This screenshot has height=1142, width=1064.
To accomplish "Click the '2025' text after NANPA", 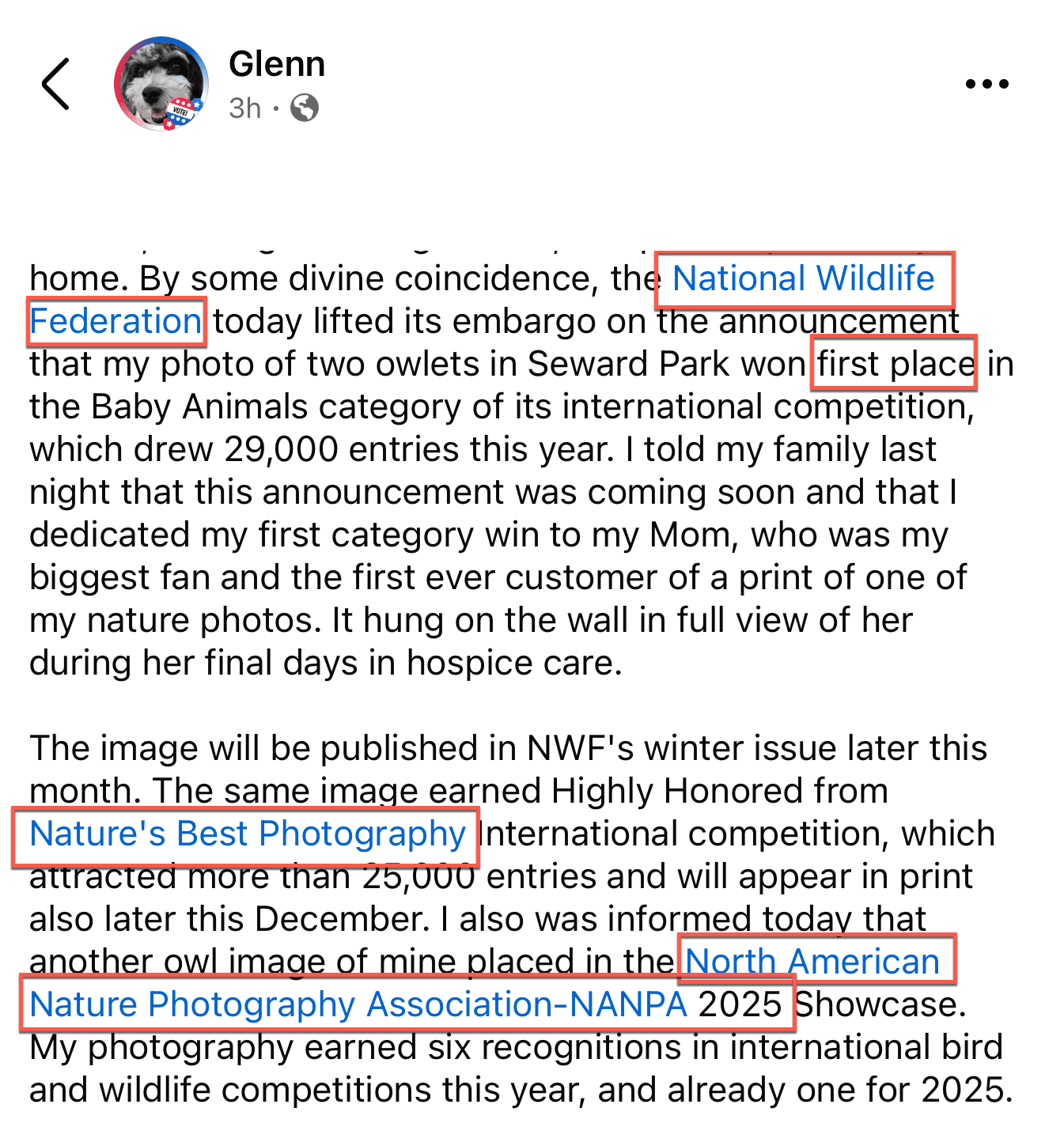I will (740, 1004).
